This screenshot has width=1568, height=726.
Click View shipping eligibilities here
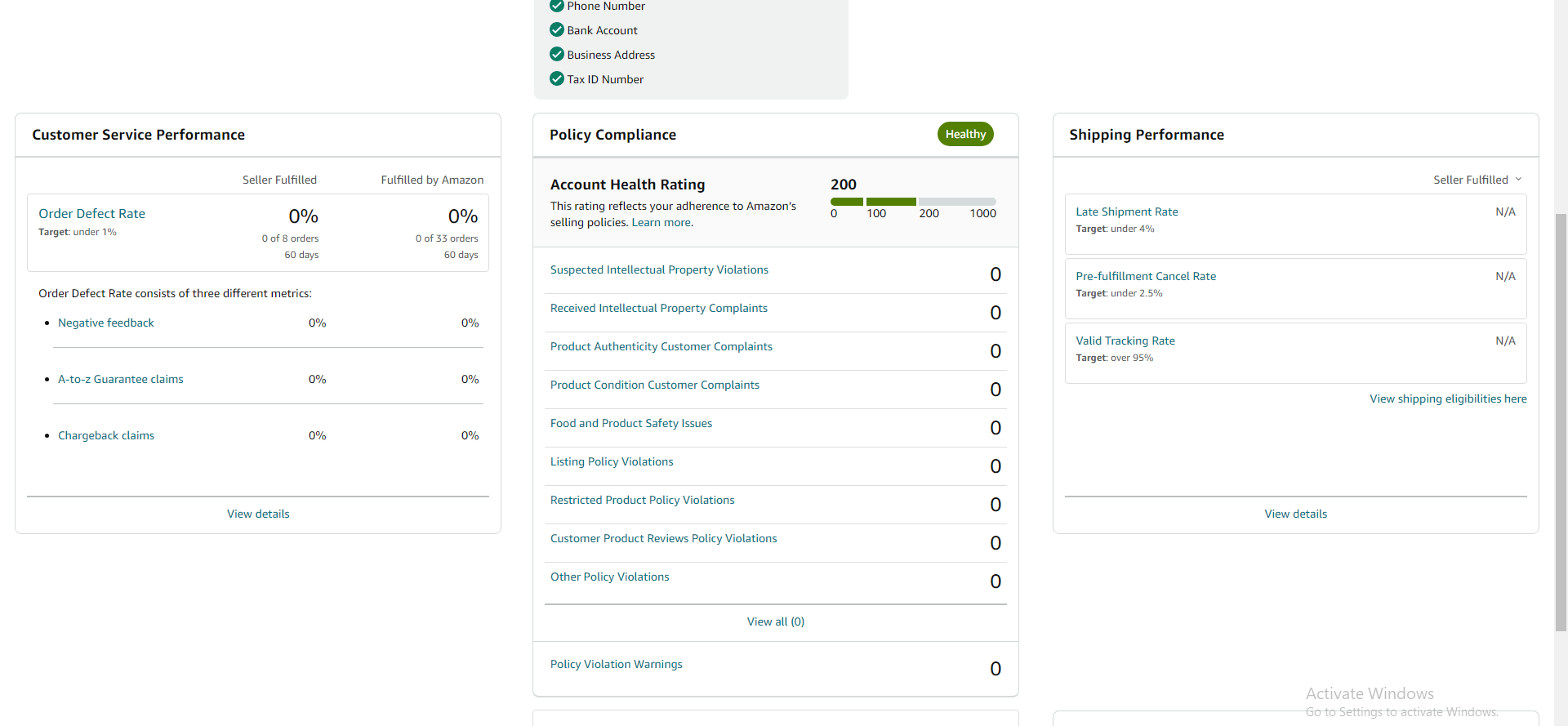pos(1448,399)
